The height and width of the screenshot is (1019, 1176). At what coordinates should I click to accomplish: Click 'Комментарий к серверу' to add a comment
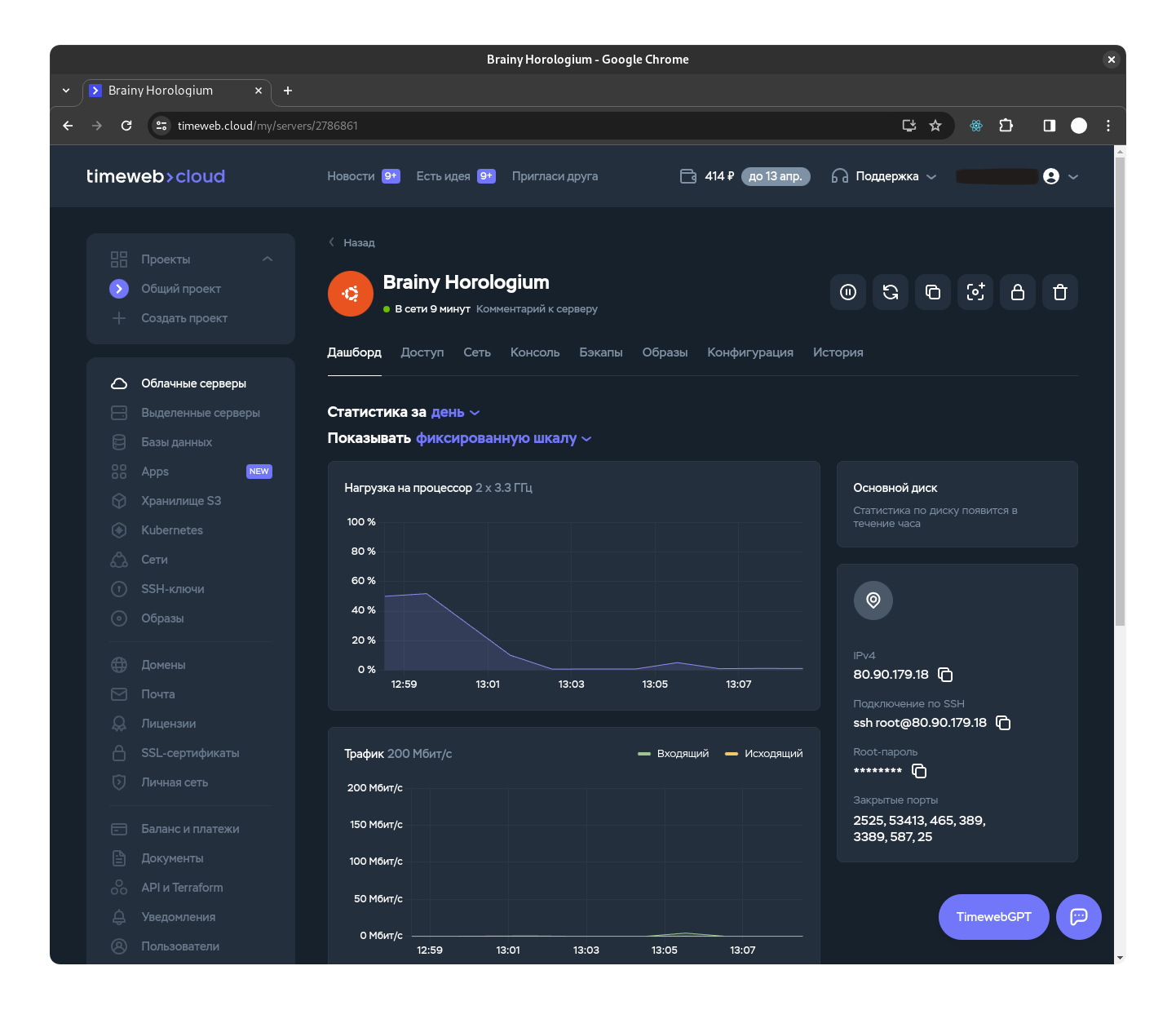[537, 309]
